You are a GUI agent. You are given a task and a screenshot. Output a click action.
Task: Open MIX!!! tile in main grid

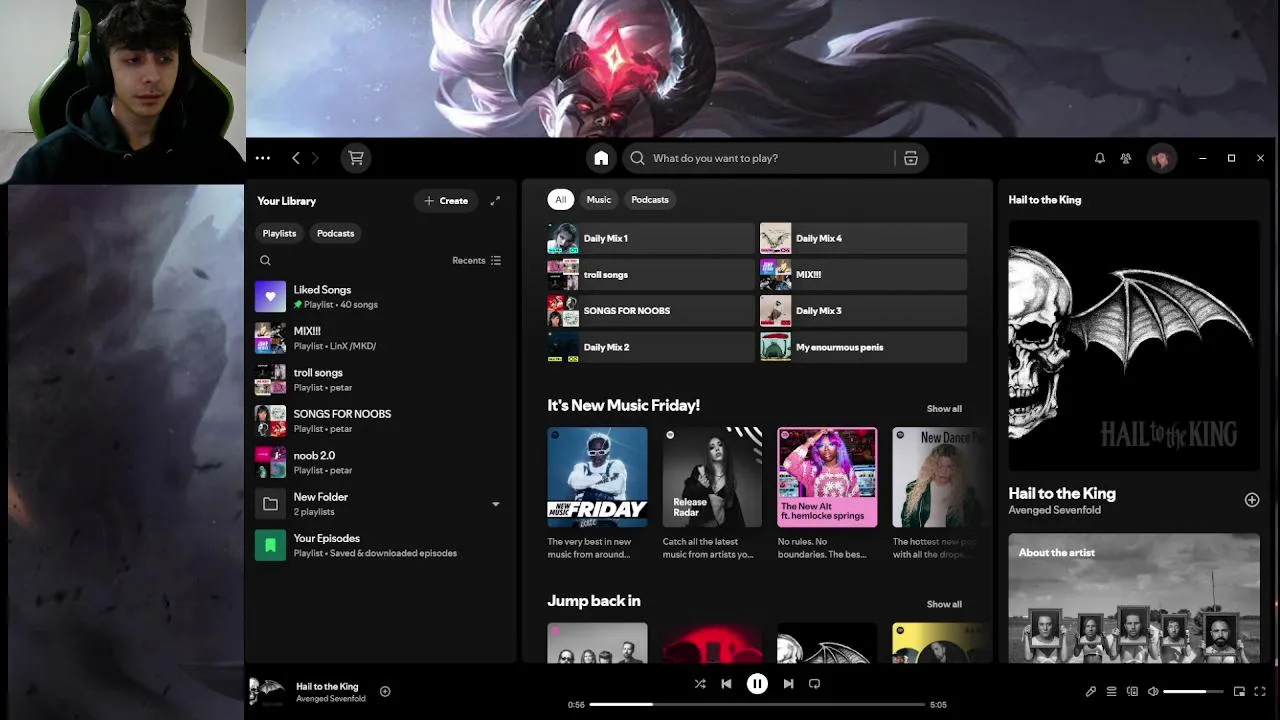[x=863, y=274]
